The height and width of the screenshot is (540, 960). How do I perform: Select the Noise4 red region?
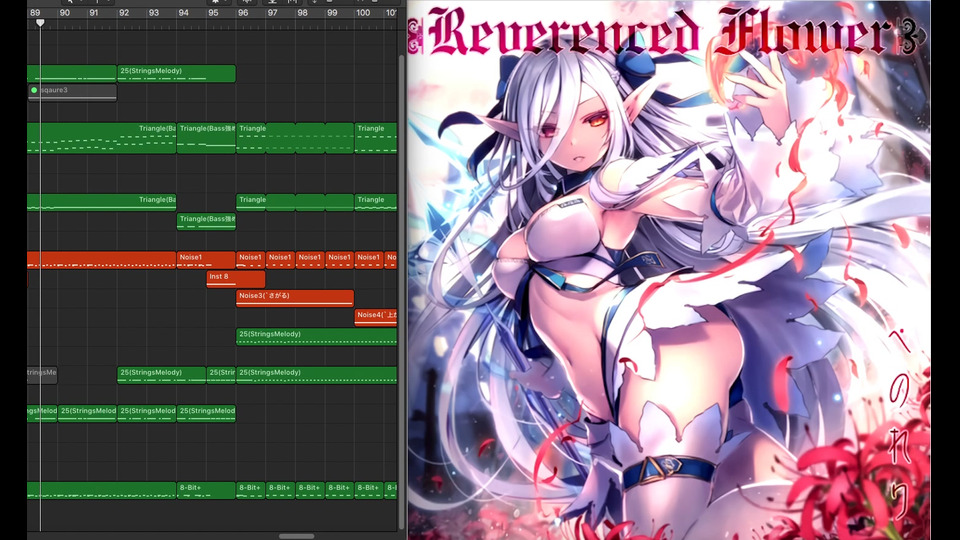point(376,317)
